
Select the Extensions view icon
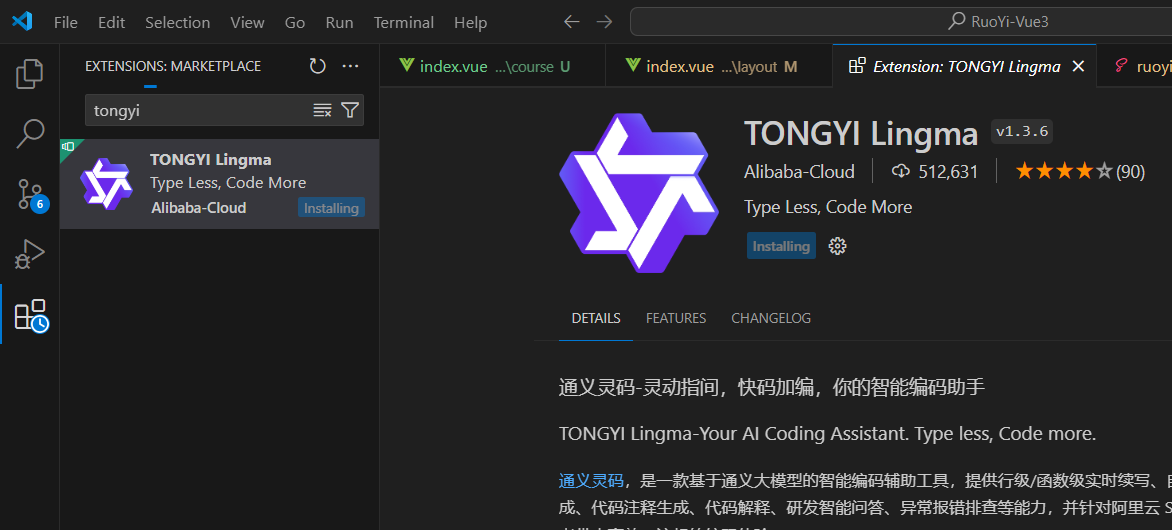point(31,315)
